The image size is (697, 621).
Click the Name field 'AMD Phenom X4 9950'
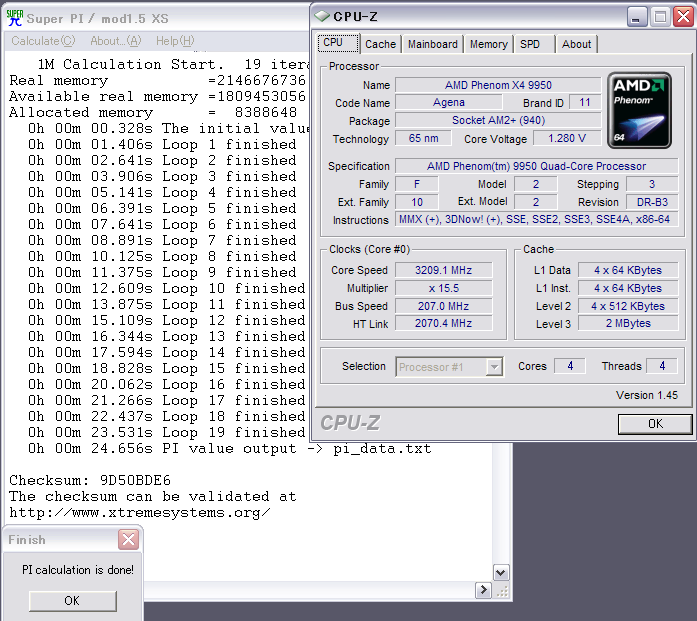pos(498,85)
